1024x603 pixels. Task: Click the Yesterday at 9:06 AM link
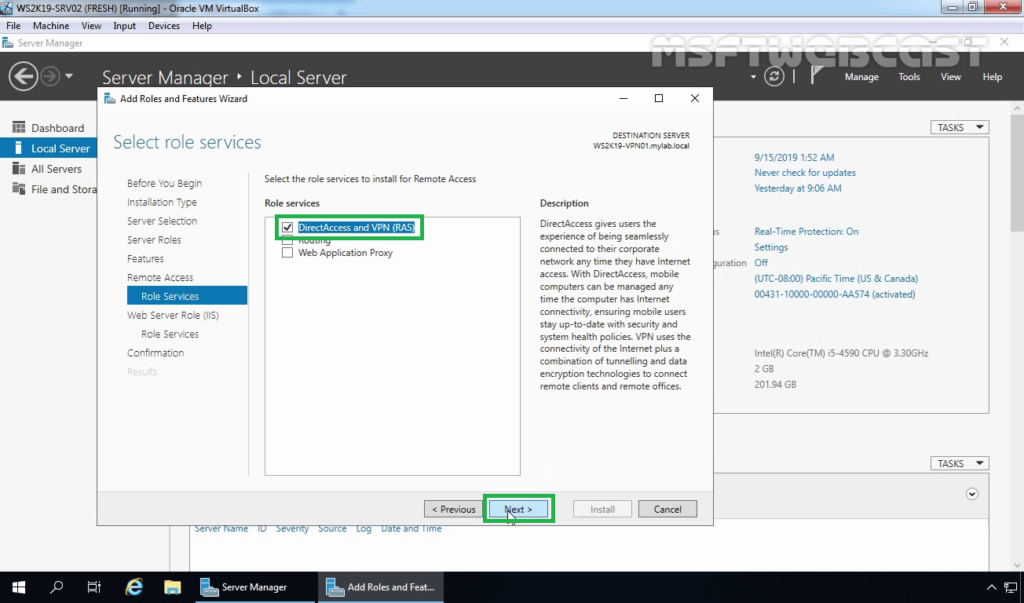pyautogui.click(x=798, y=188)
